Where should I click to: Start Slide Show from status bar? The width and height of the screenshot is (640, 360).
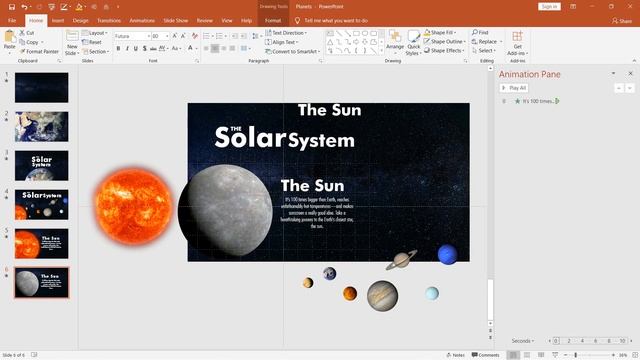point(555,355)
